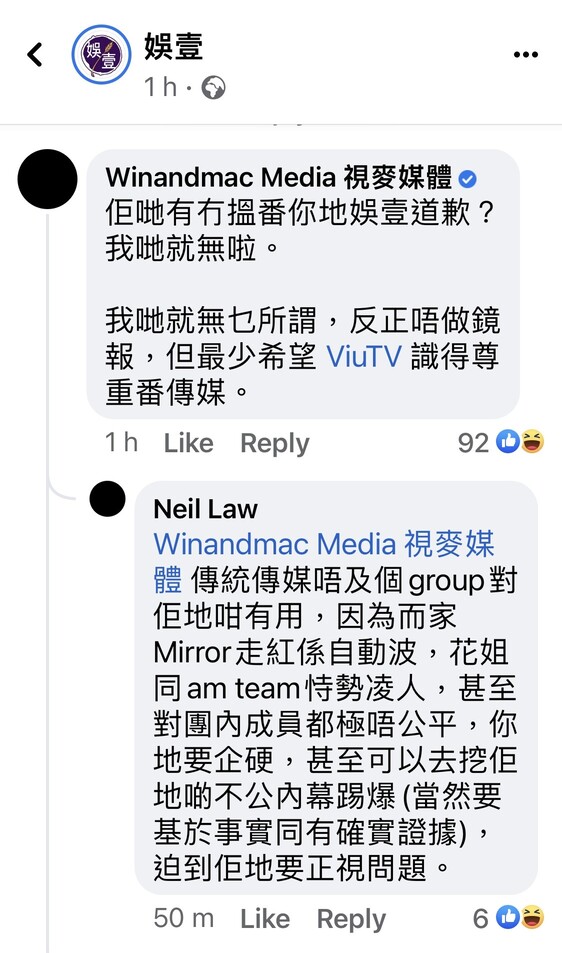Like Neil Law's reply

pos(265,918)
